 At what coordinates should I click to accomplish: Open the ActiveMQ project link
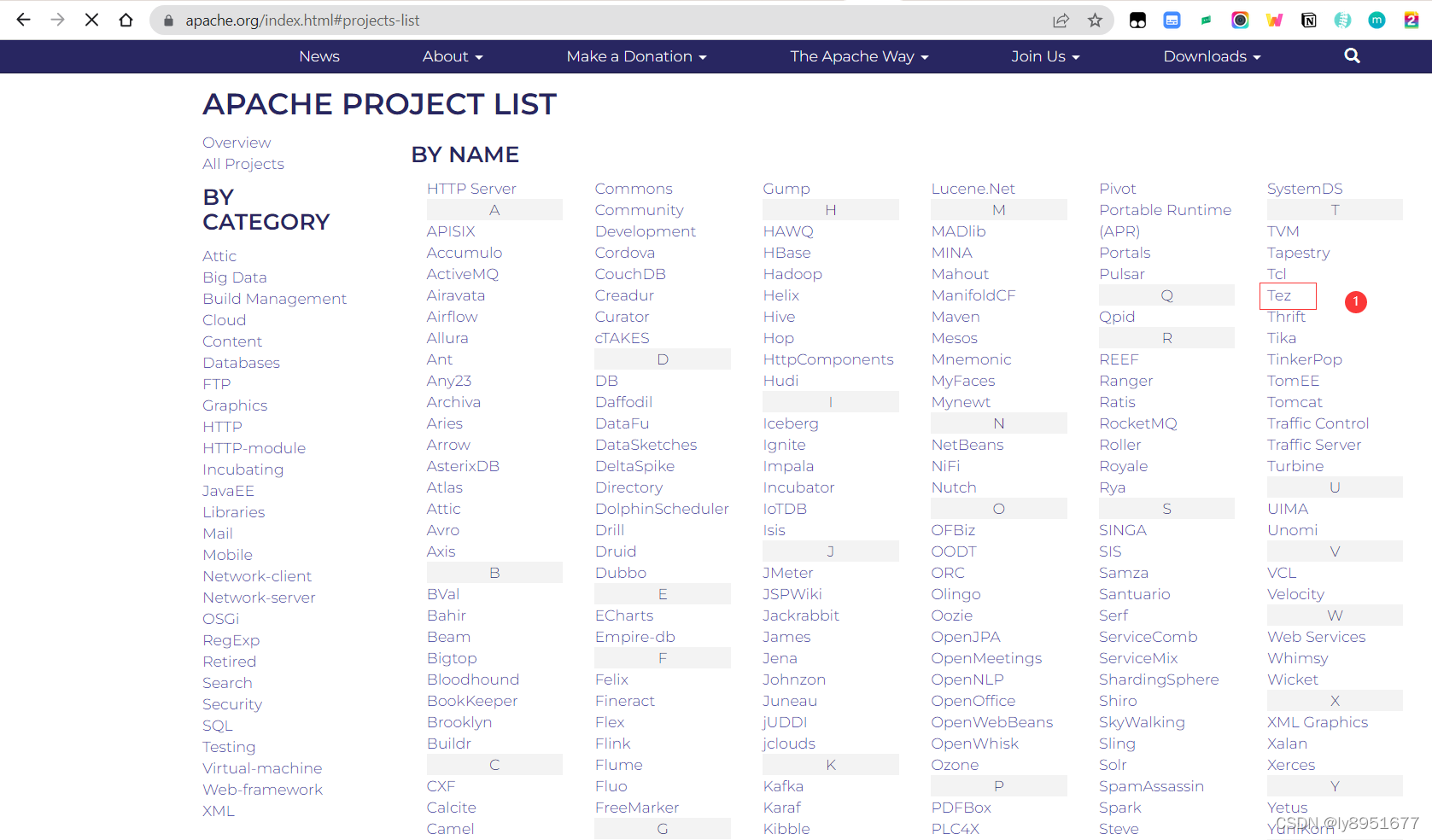click(x=463, y=274)
